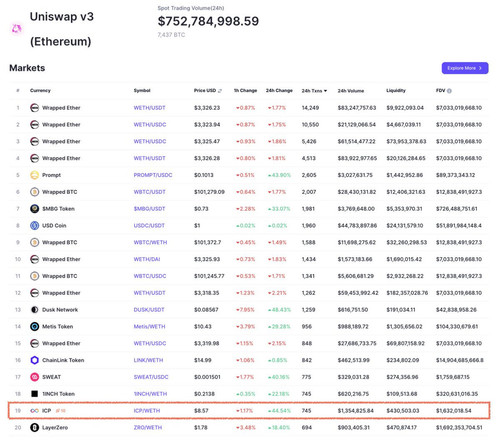Click the $752,784,998.59 trading volume figure

pyautogui.click(x=208, y=21)
